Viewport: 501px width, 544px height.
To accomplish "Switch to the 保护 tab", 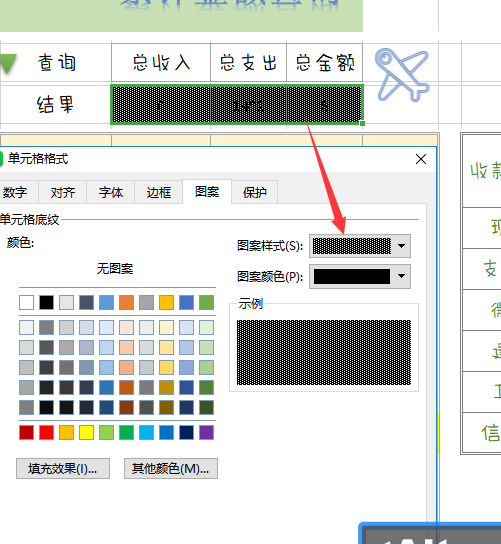I will pos(255,192).
